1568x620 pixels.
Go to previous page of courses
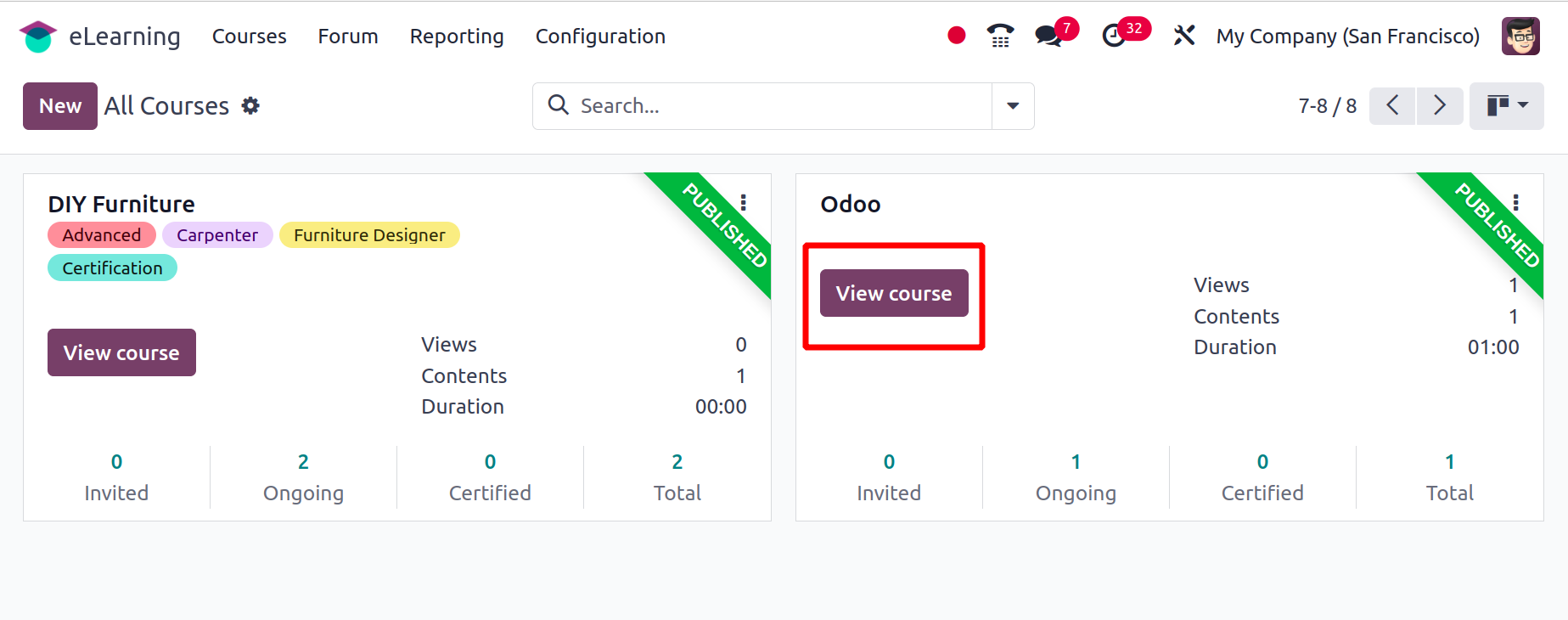pyautogui.click(x=1392, y=106)
